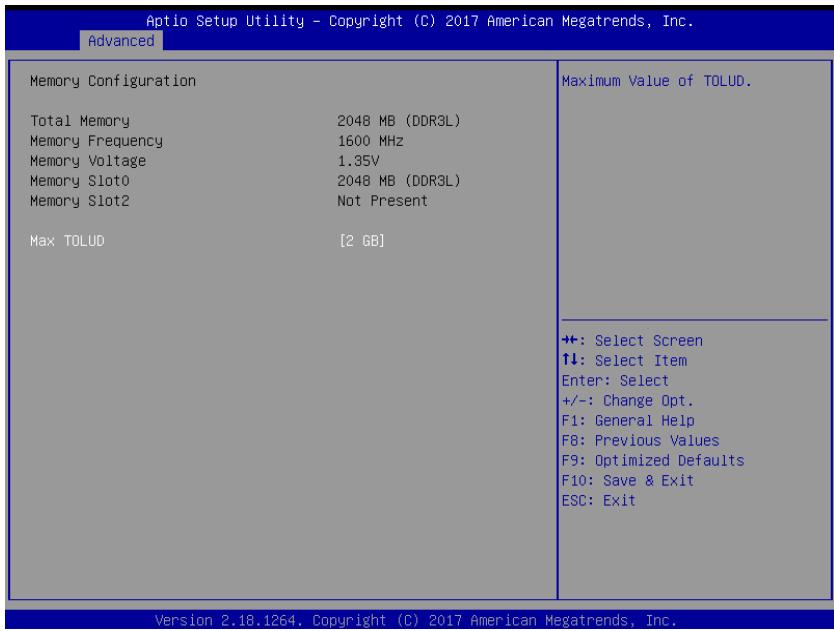The width and height of the screenshot is (834, 631).
Task: Click the F9: Optimized Defaults hint
Action: click(x=653, y=461)
